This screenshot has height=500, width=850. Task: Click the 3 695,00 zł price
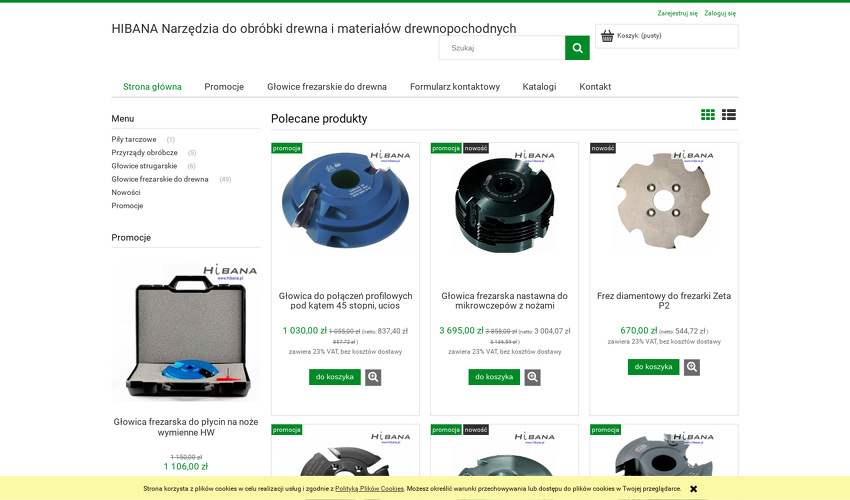tap(461, 330)
